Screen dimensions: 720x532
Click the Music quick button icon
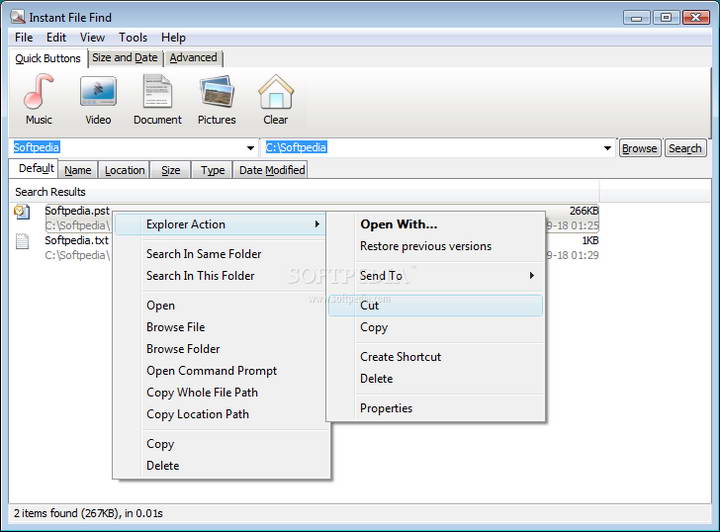click(39, 91)
